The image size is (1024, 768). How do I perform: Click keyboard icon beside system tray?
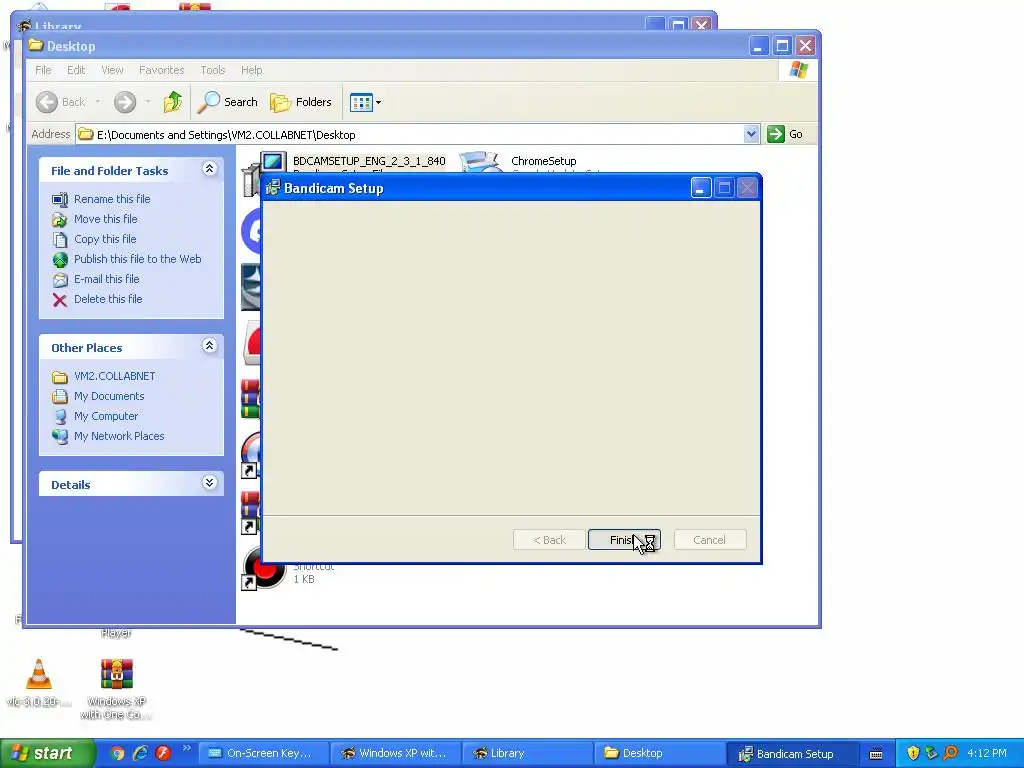[876, 754]
